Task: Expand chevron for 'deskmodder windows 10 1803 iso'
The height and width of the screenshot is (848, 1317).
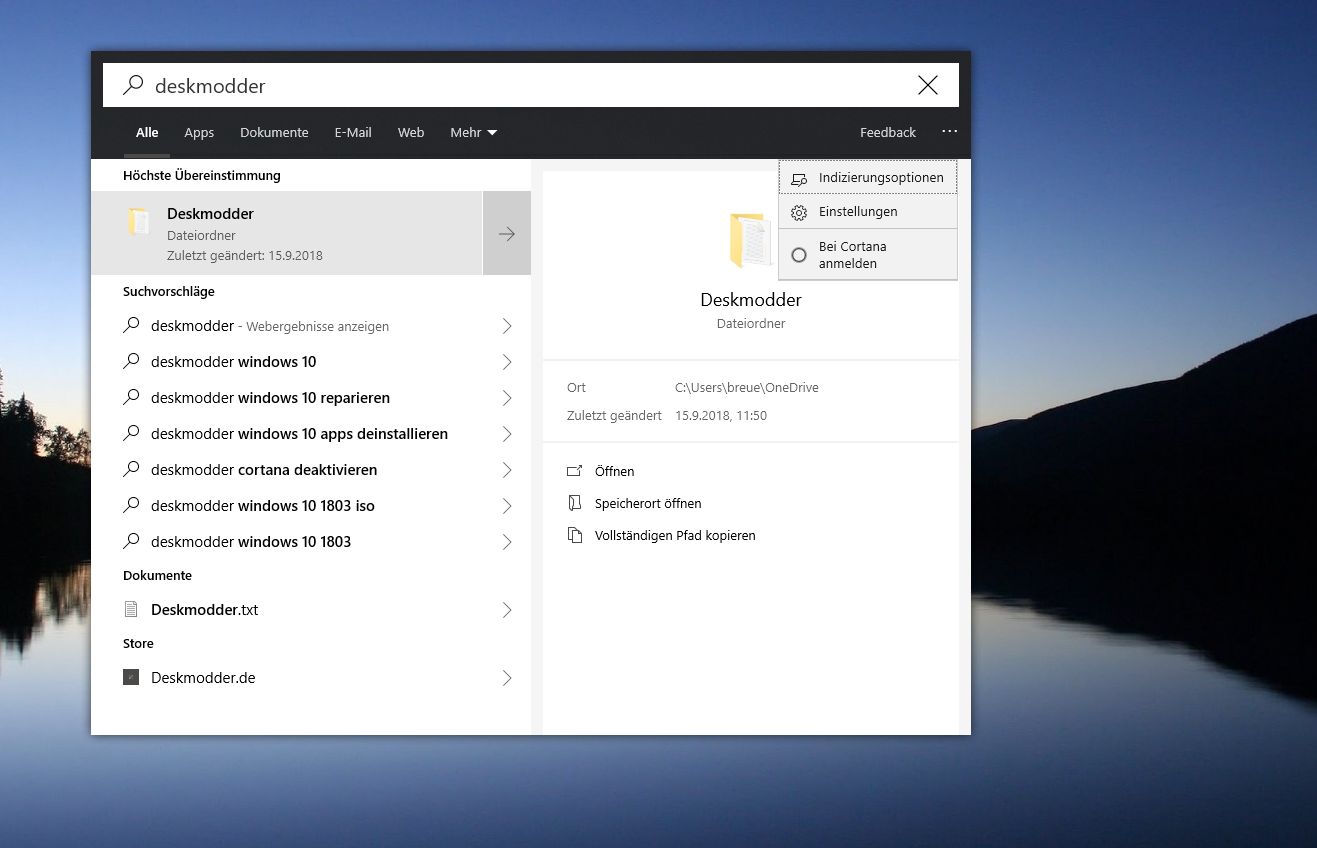Action: pos(507,506)
